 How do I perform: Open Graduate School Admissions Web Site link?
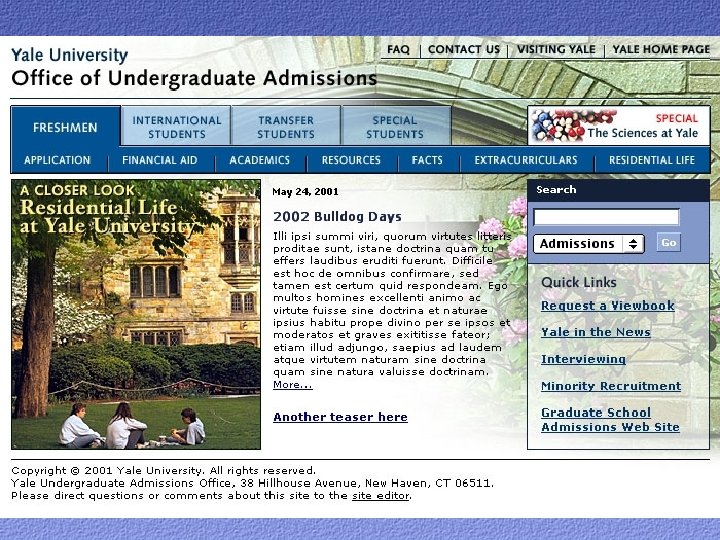(x=610, y=420)
